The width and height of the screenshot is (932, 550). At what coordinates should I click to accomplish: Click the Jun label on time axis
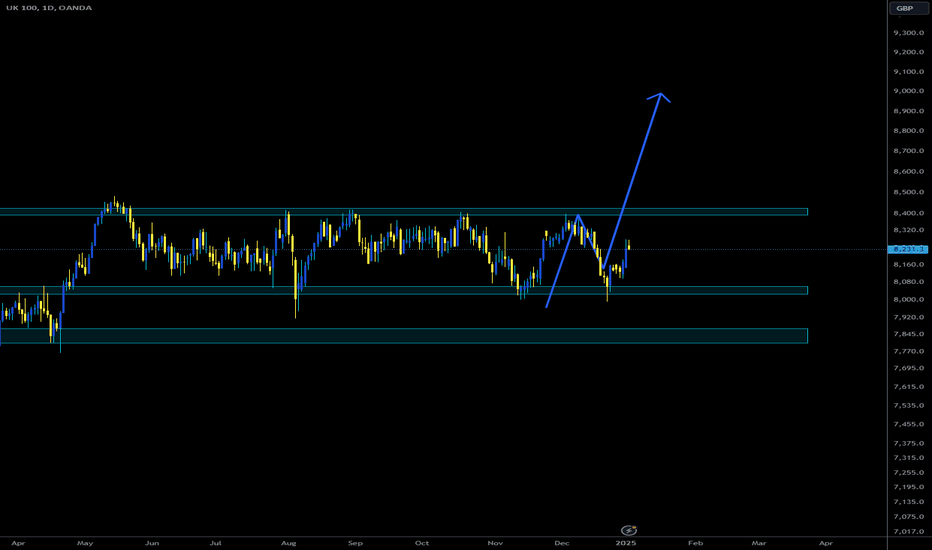(x=152, y=543)
